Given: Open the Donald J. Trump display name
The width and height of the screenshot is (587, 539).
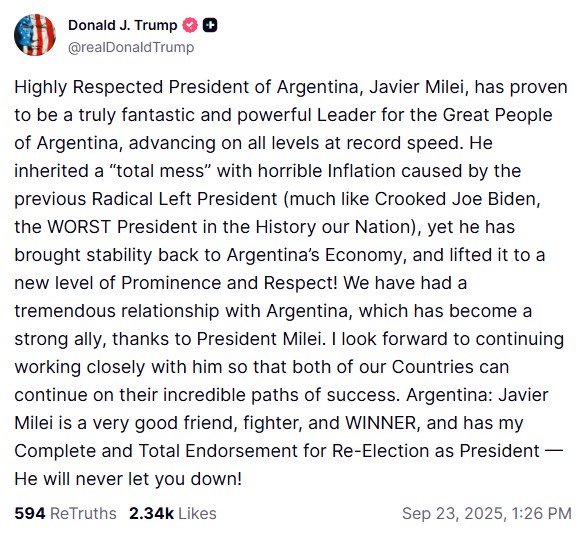Looking at the screenshot, I should tap(122, 25).
